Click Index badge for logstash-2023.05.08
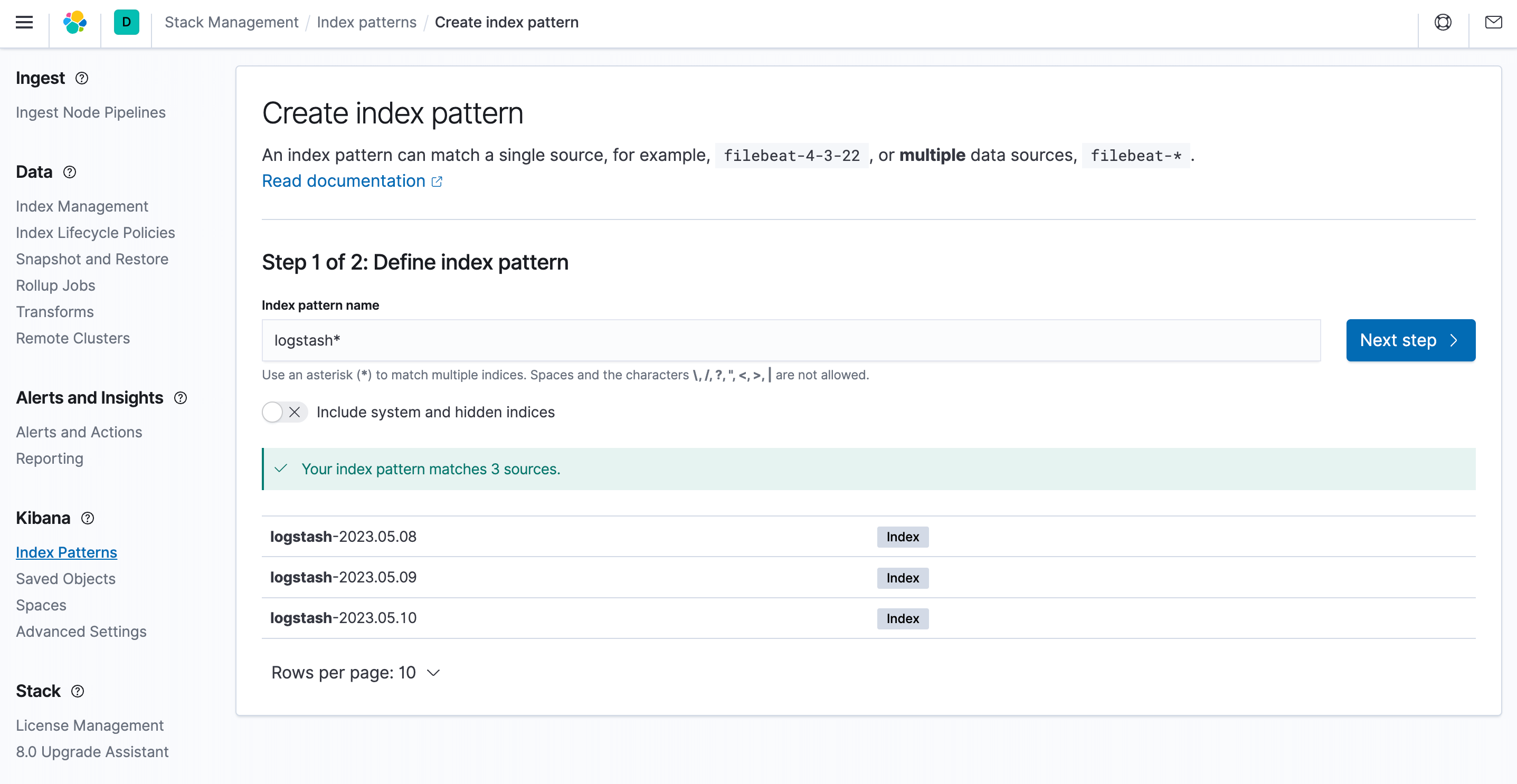This screenshot has width=1517, height=784. [x=903, y=538]
